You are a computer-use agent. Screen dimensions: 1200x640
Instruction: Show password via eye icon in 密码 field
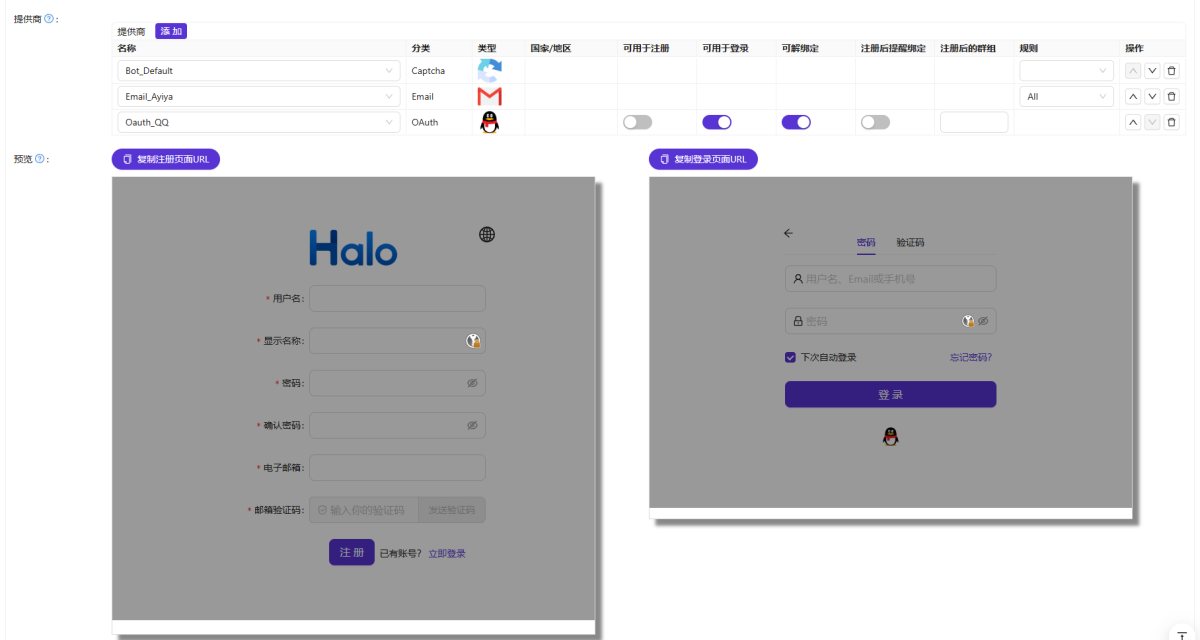(x=472, y=383)
